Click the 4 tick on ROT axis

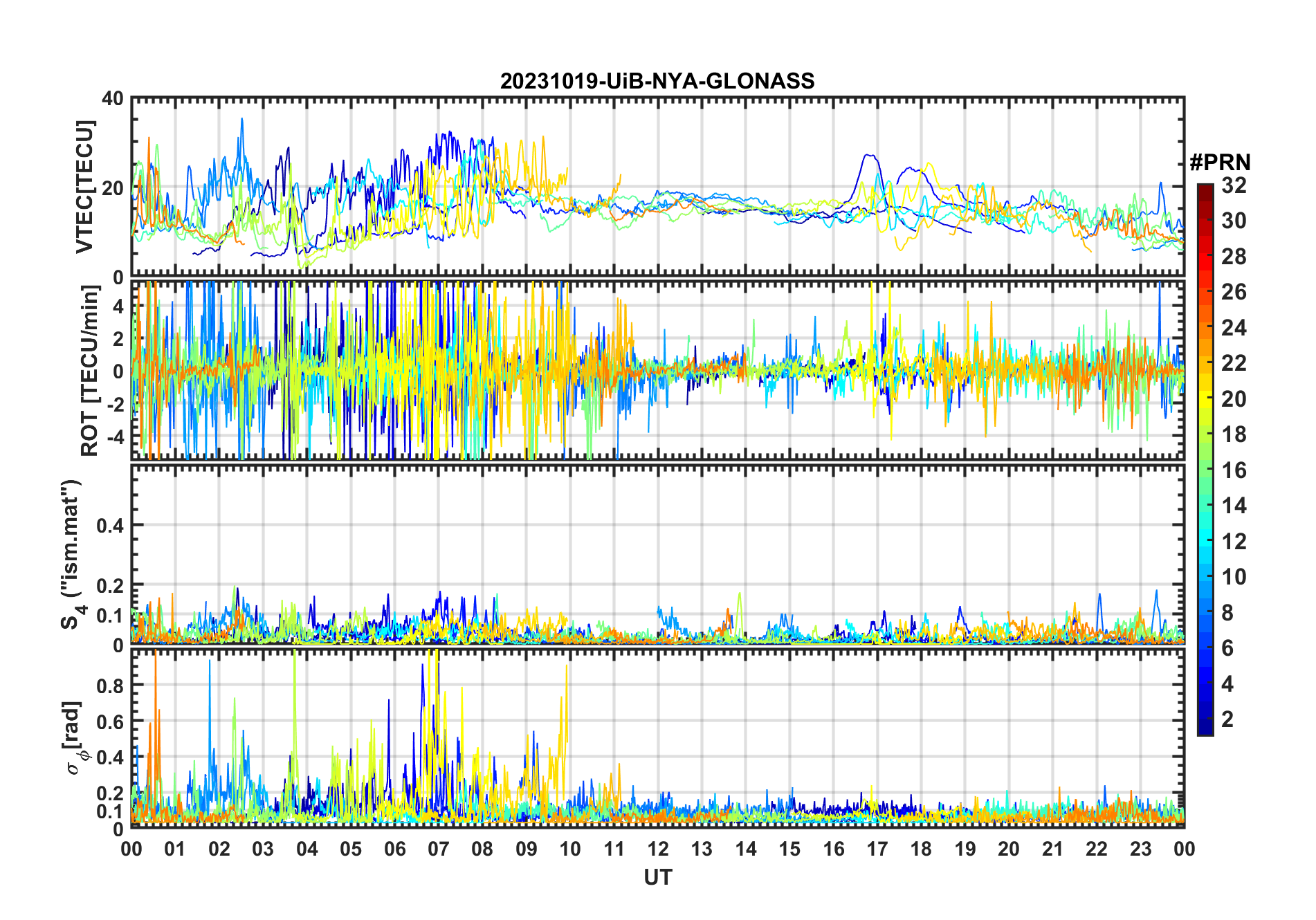[118, 306]
